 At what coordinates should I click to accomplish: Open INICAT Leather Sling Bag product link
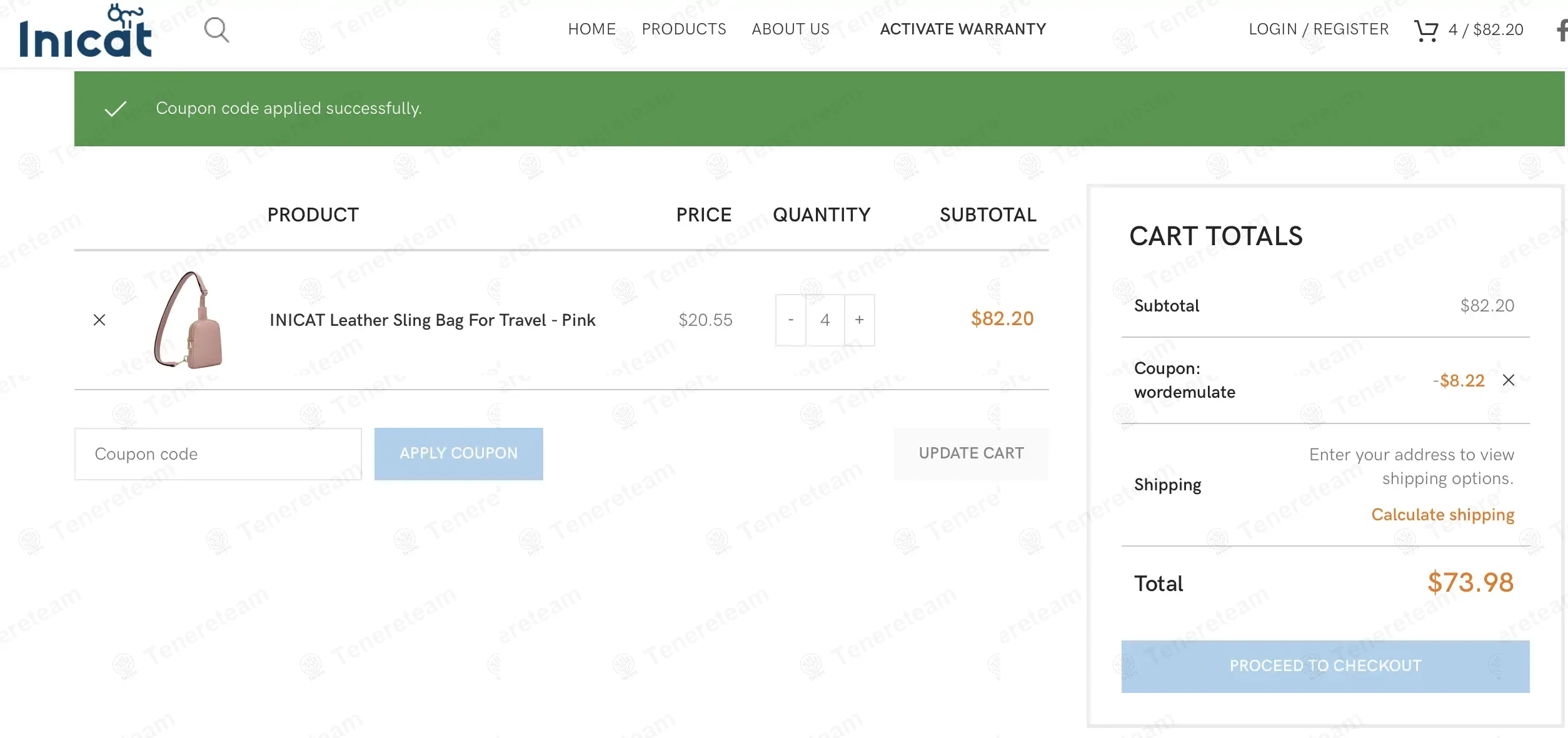pyautogui.click(x=433, y=320)
